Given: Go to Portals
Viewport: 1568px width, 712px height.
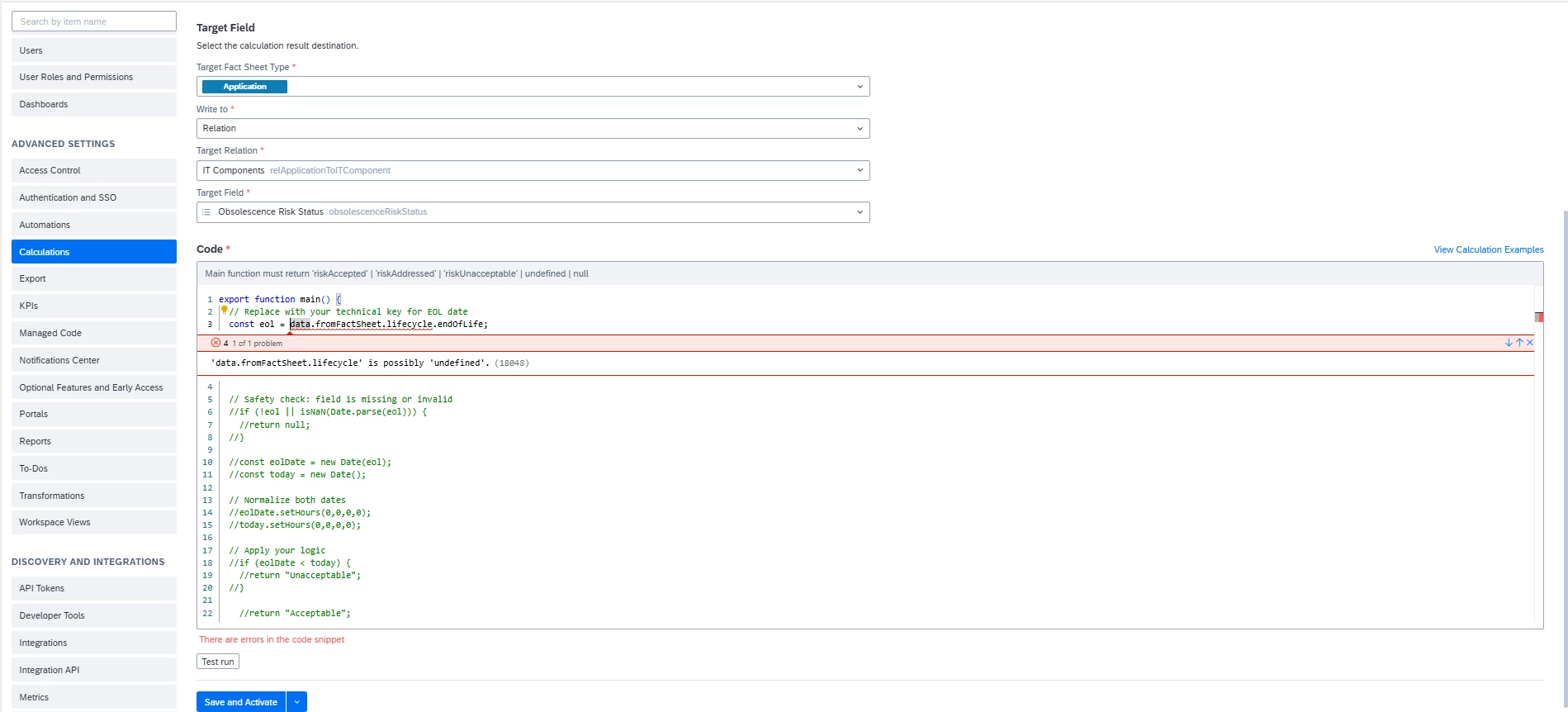Looking at the screenshot, I should click(x=94, y=415).
